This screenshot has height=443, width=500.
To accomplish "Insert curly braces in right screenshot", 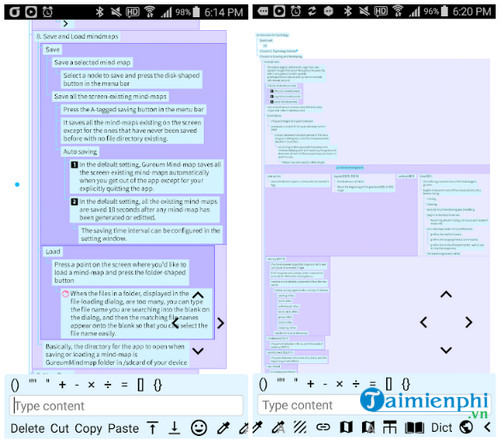I will [x=406, y=384].
